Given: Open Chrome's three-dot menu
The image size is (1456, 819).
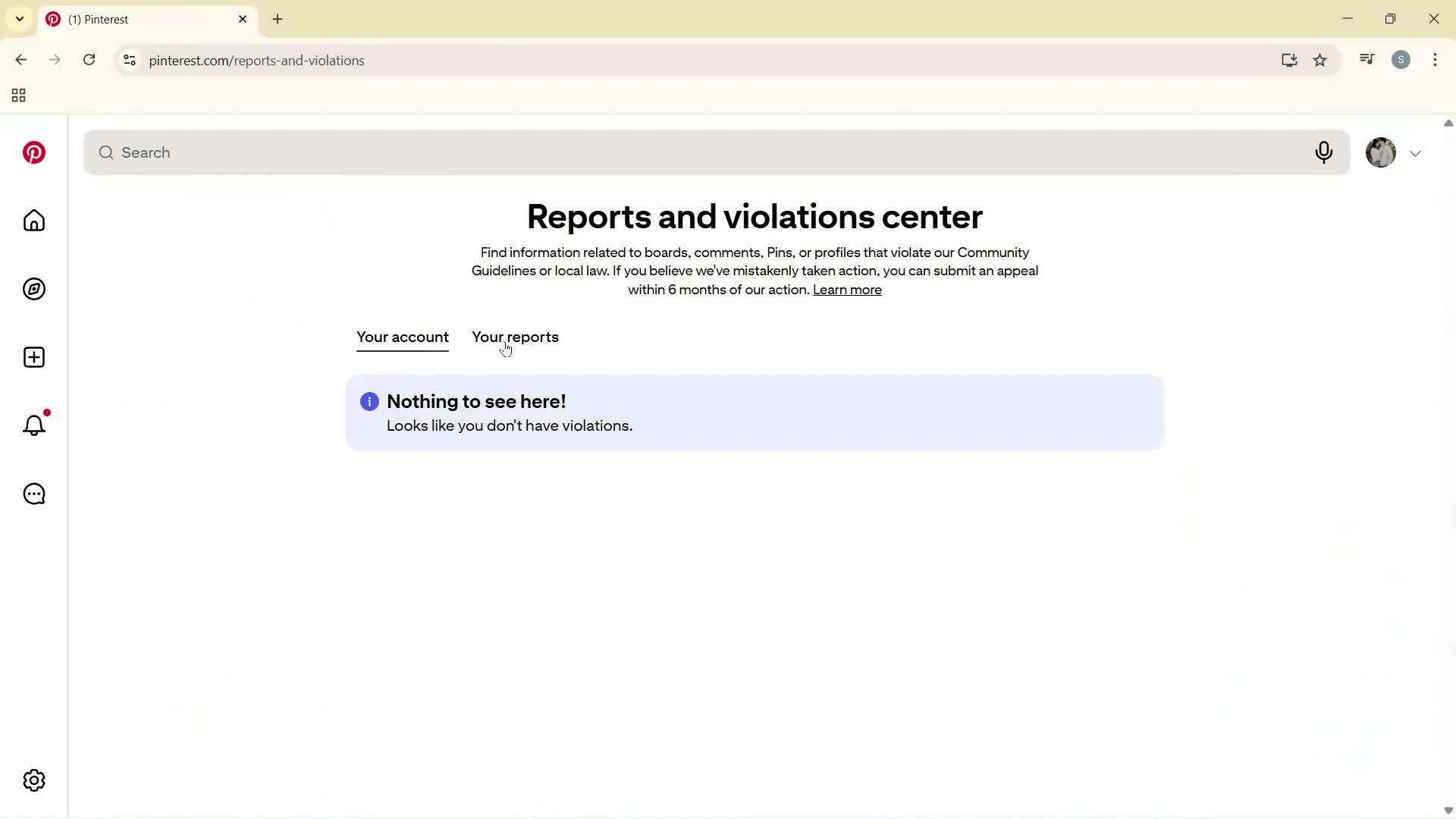Looking at the screenshot, I should [1436, 60].
